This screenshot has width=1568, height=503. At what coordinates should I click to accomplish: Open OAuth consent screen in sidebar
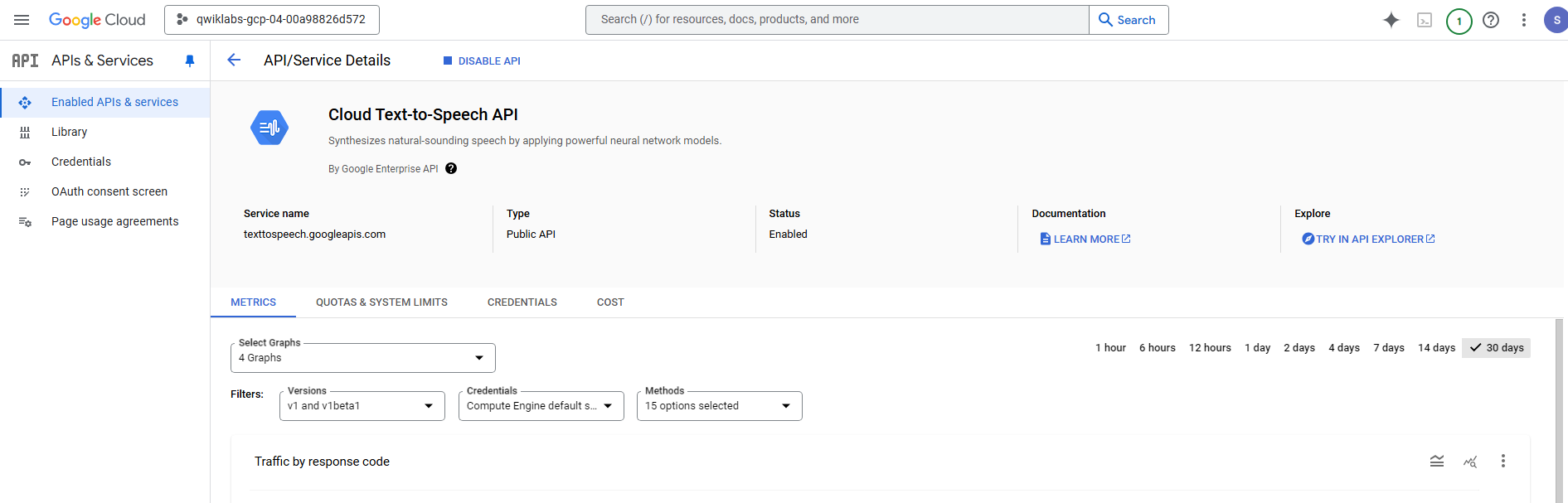[105, 192]
